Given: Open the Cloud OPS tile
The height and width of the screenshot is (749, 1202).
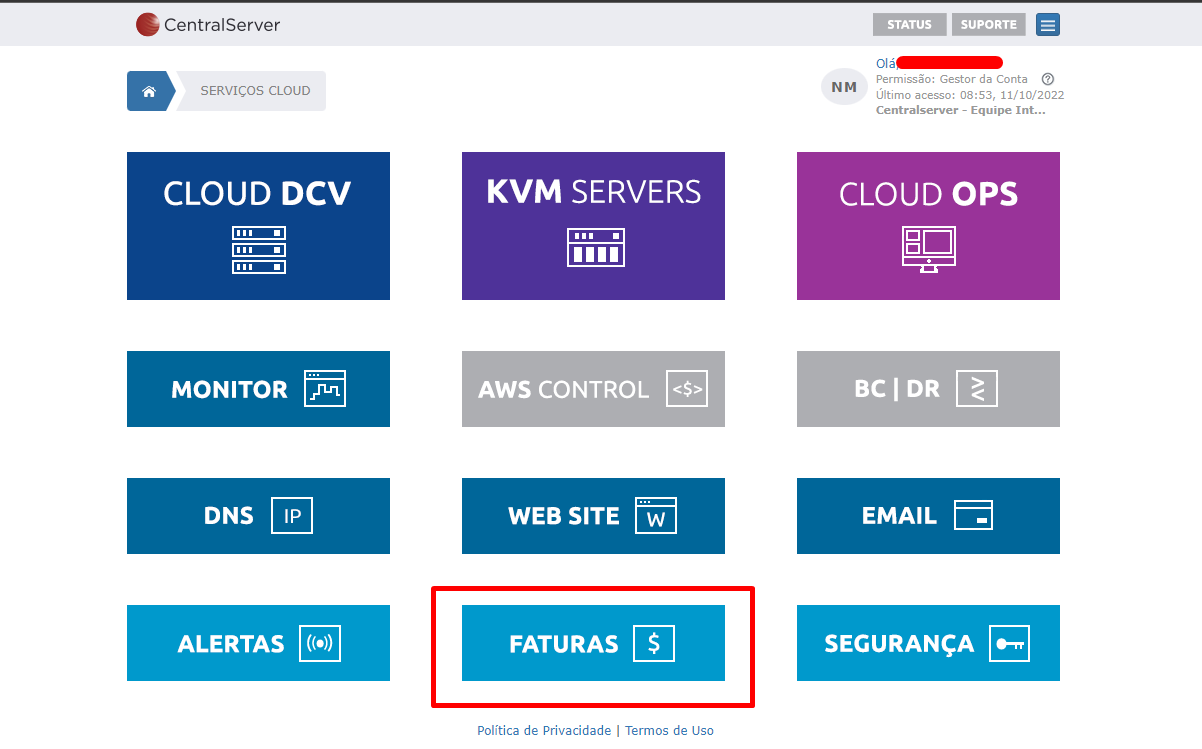Looking at the screenshot, I should (928, 226).
